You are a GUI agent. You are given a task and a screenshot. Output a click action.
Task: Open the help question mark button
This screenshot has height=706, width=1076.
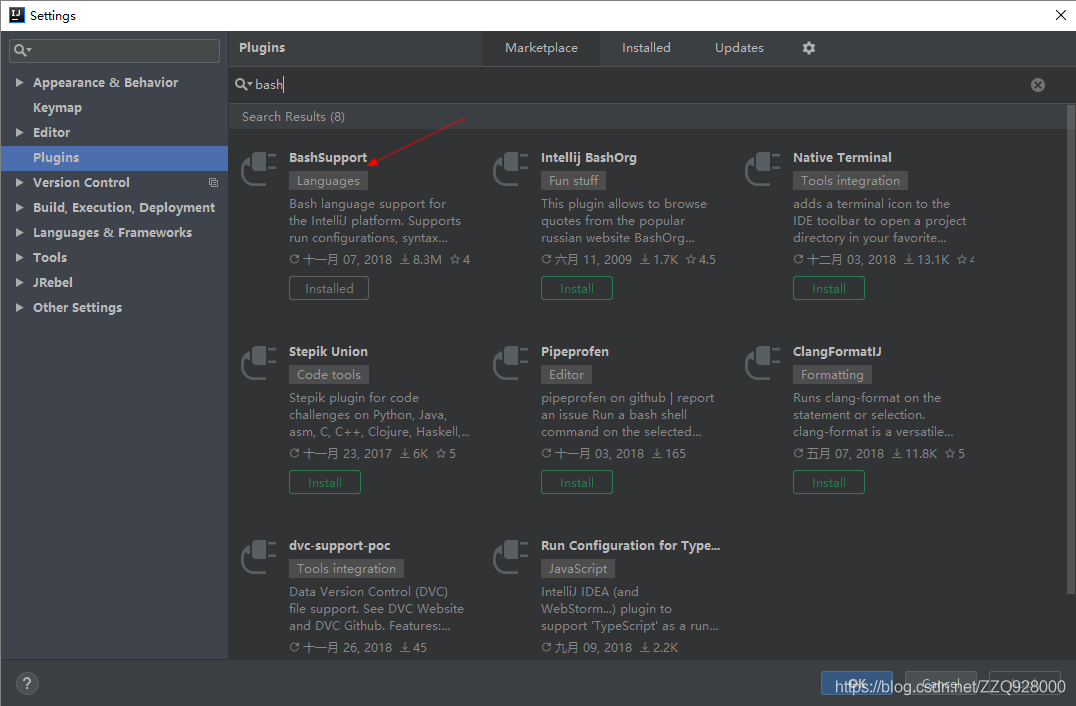pyautogui.click(x=27, y=683)
